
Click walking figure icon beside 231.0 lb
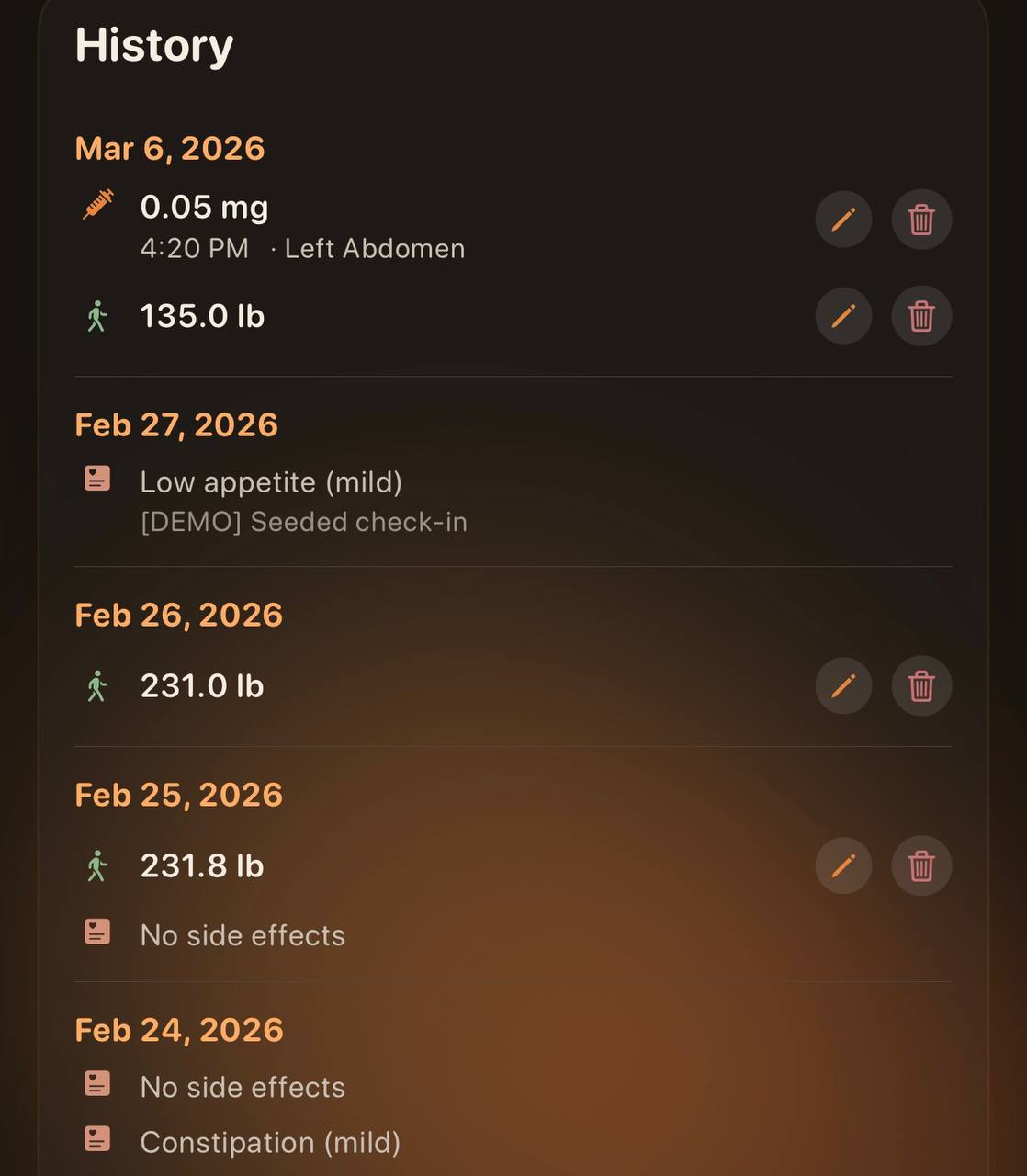coord(96,685)
